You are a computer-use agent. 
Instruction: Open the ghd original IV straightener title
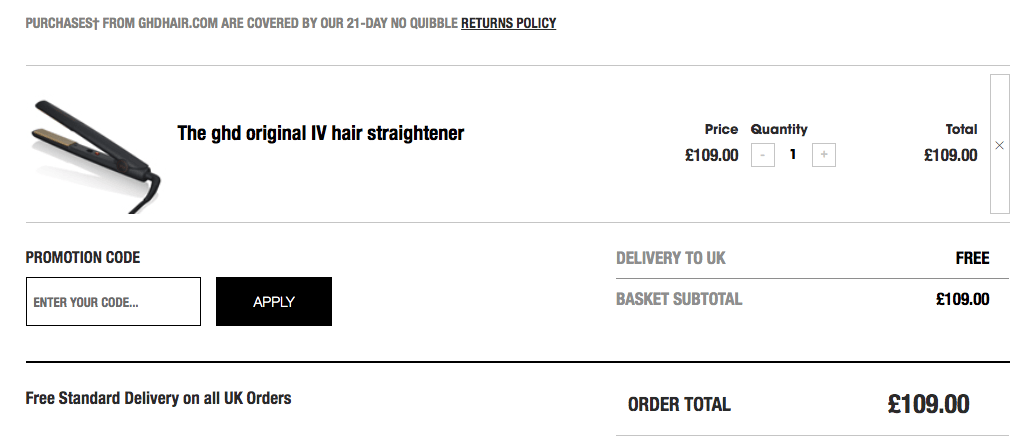(320, 133)
